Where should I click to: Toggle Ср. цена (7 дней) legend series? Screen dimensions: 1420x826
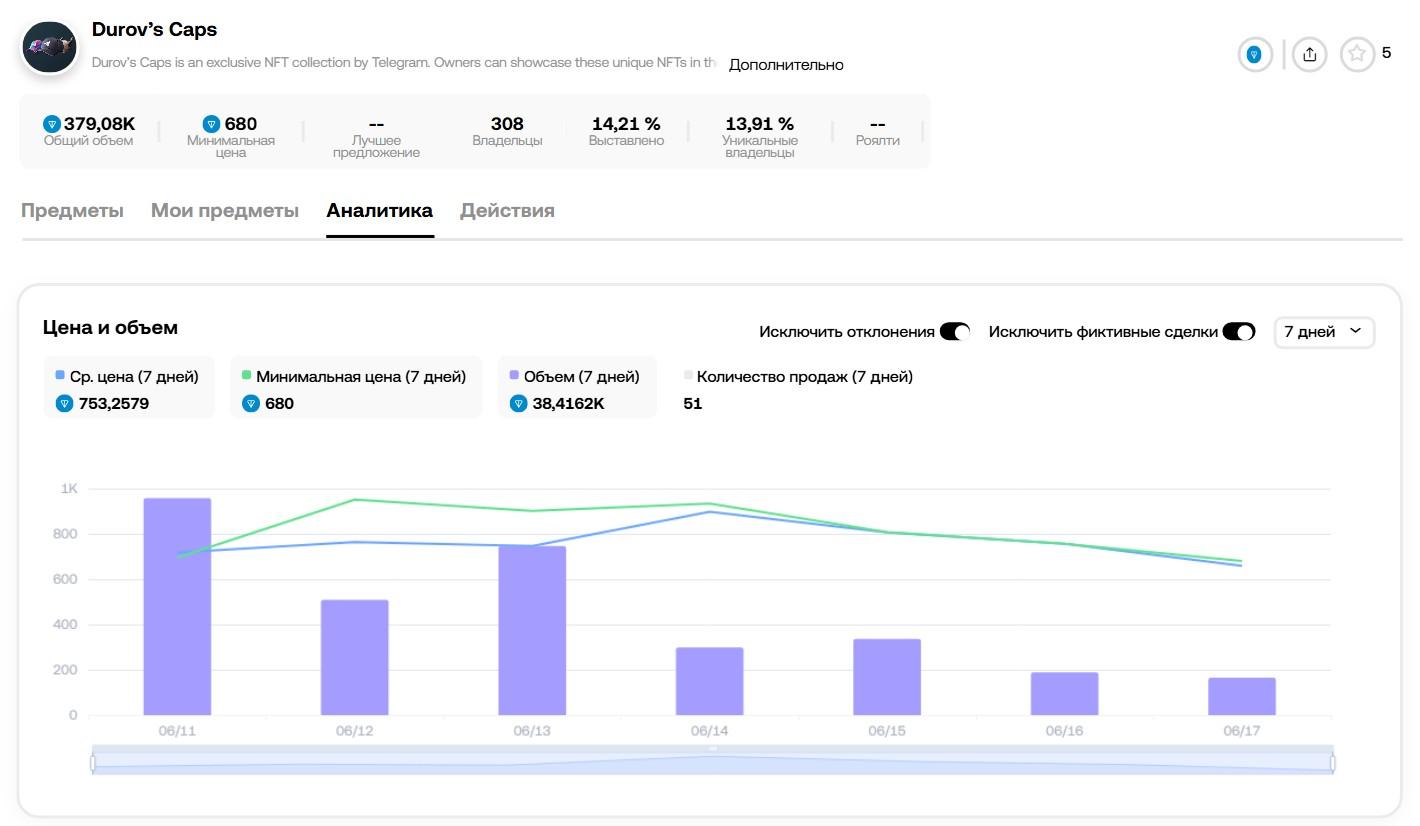[x=129, y=387]
